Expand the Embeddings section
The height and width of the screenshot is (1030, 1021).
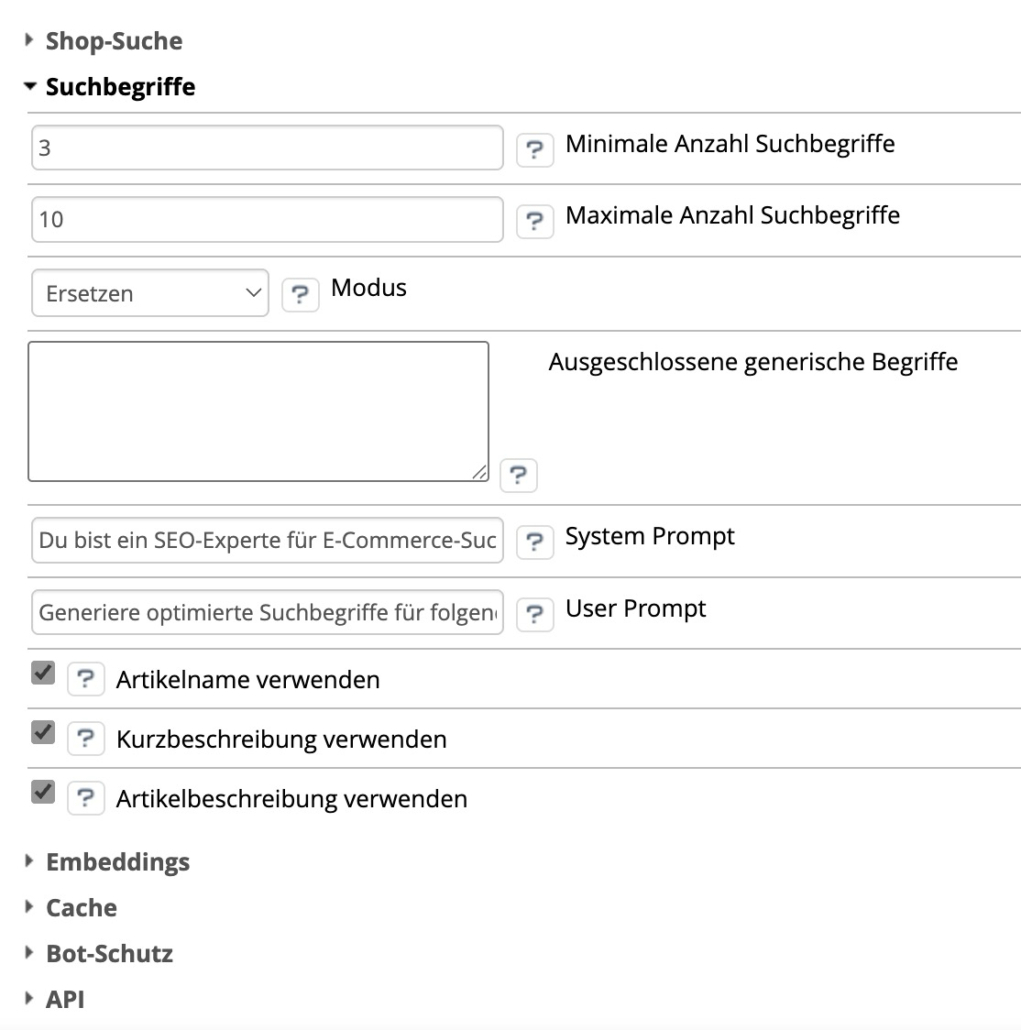117,861
